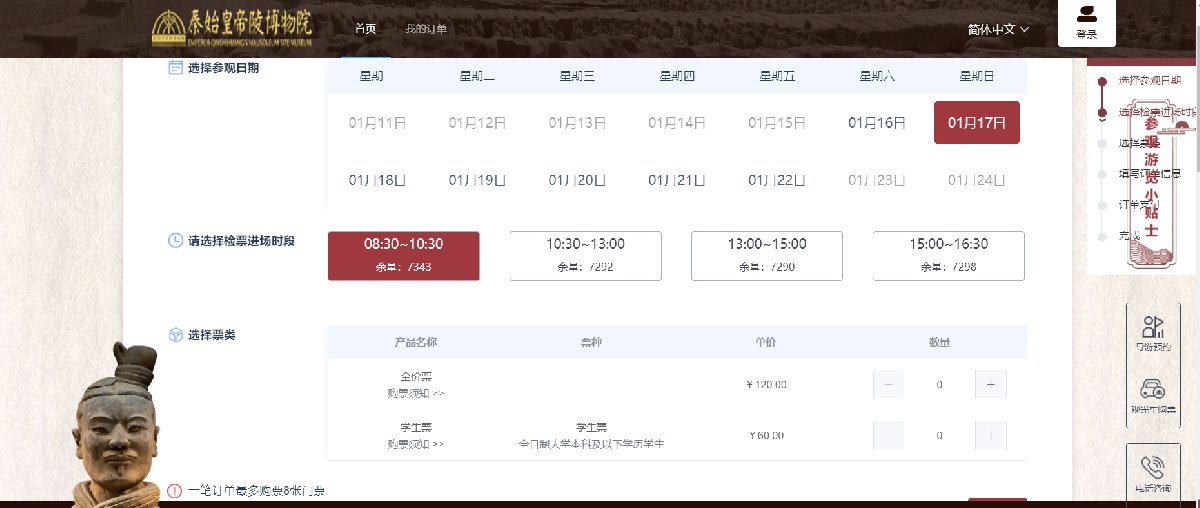Expand the 简体中文 language dropdown
Viewport: 1200px width, 508px height.
pyautogui.click(x=998, y=29)
